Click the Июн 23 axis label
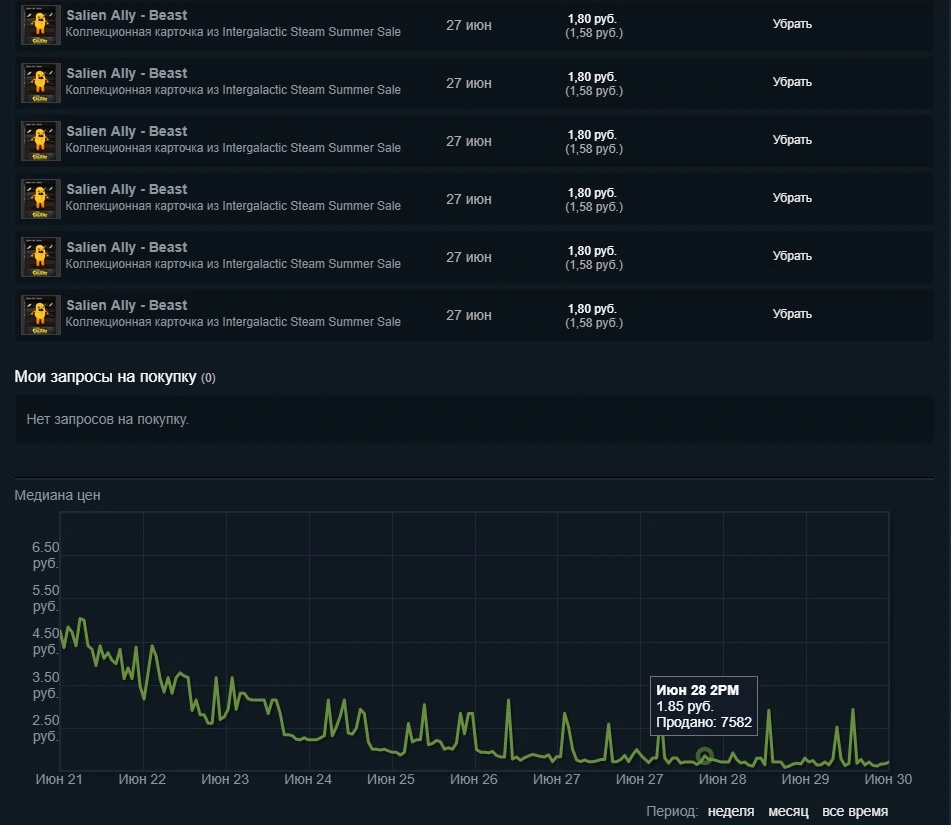This screenshot has width=951, height=825. pos(225,779)
